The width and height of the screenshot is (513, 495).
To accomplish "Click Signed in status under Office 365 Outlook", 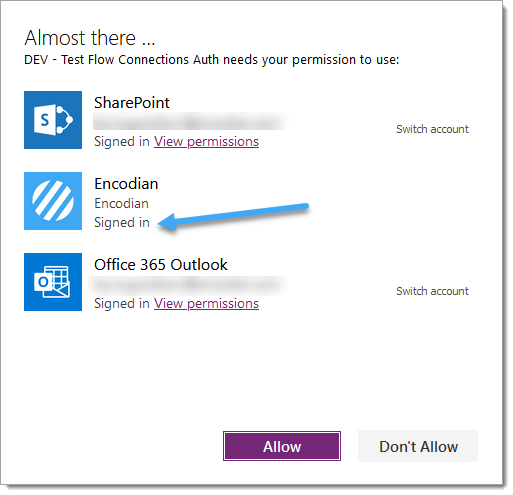I will coord(122,304).
